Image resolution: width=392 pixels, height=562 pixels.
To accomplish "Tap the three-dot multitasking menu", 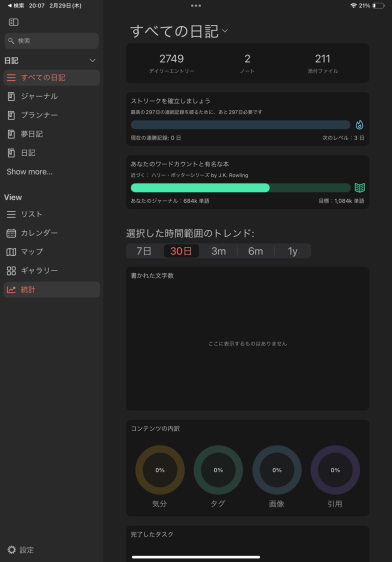I will (196, 6).
